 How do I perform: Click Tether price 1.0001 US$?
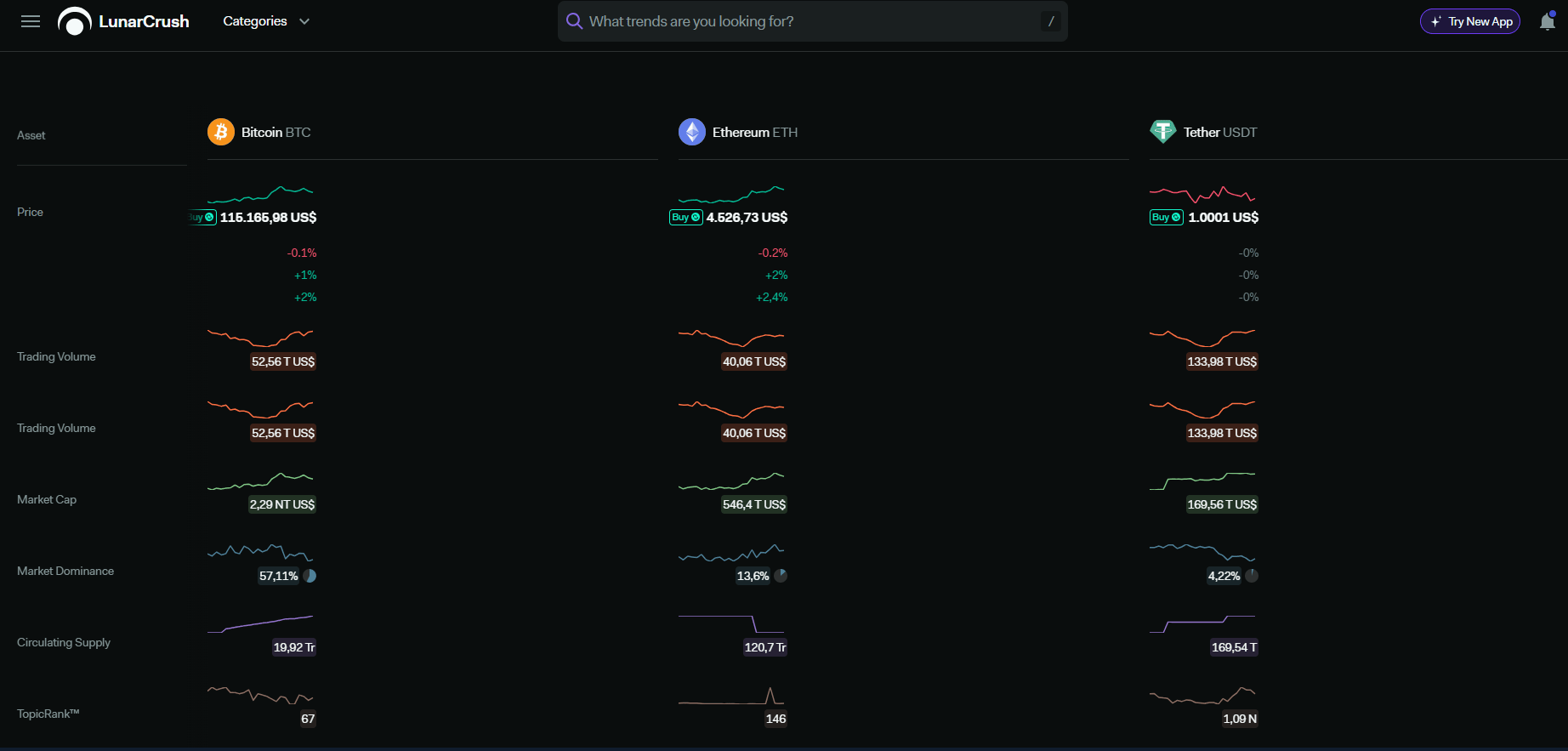click(1224, 217)
